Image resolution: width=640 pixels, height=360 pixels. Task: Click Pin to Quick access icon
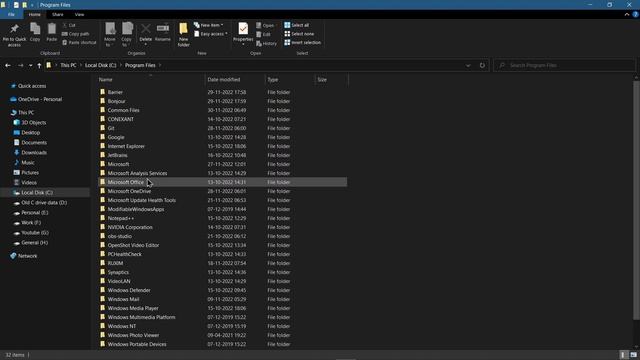[x=14, y=29]
